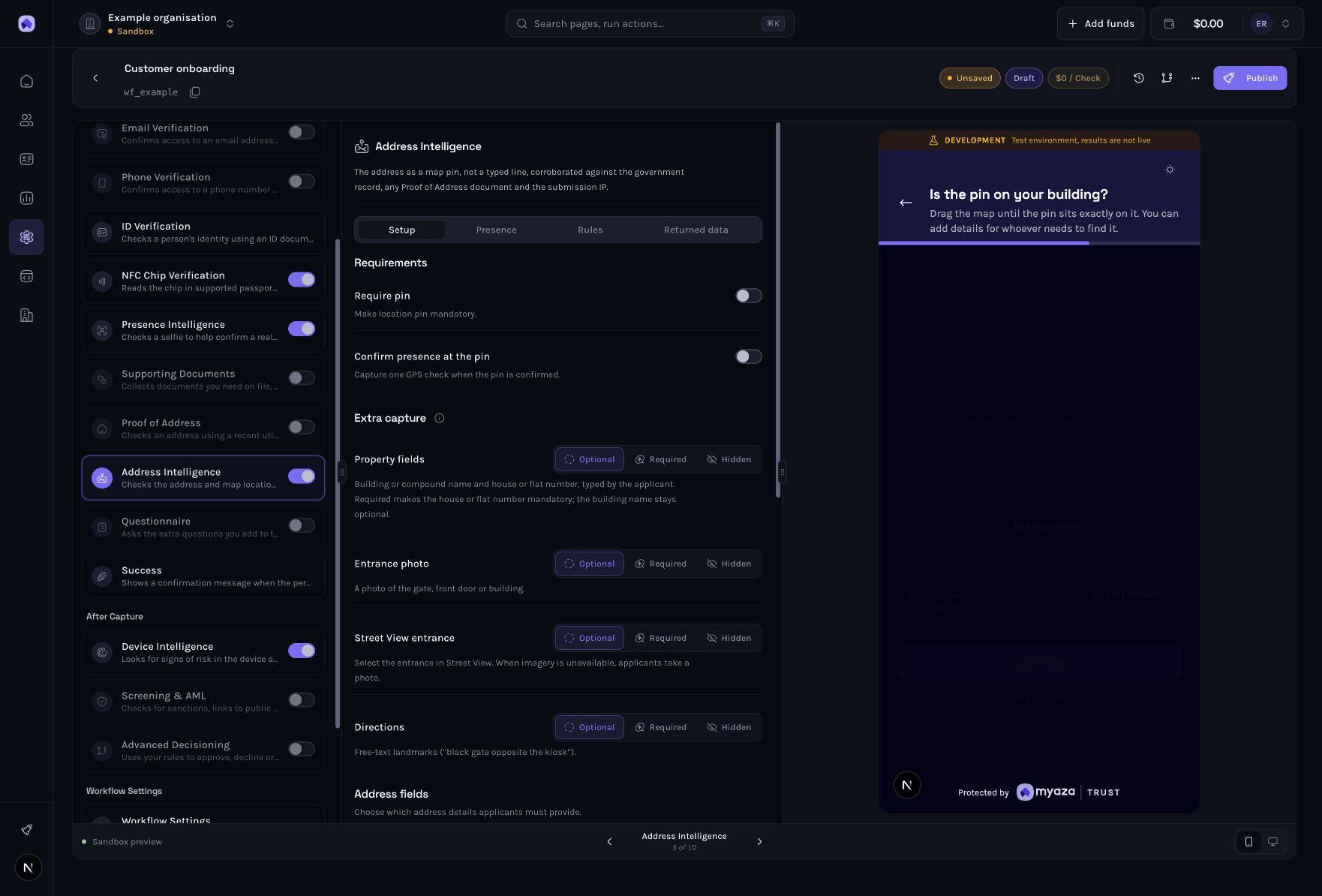Image resolution: width=1322 pixels, height=896 pixels.
Task: Click the Draft status badge
Action: click(1024, 78)
